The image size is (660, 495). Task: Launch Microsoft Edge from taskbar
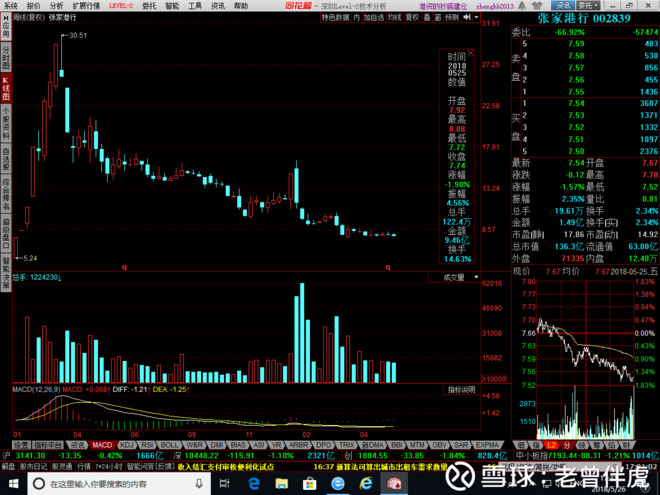click(x=253, y=484)
